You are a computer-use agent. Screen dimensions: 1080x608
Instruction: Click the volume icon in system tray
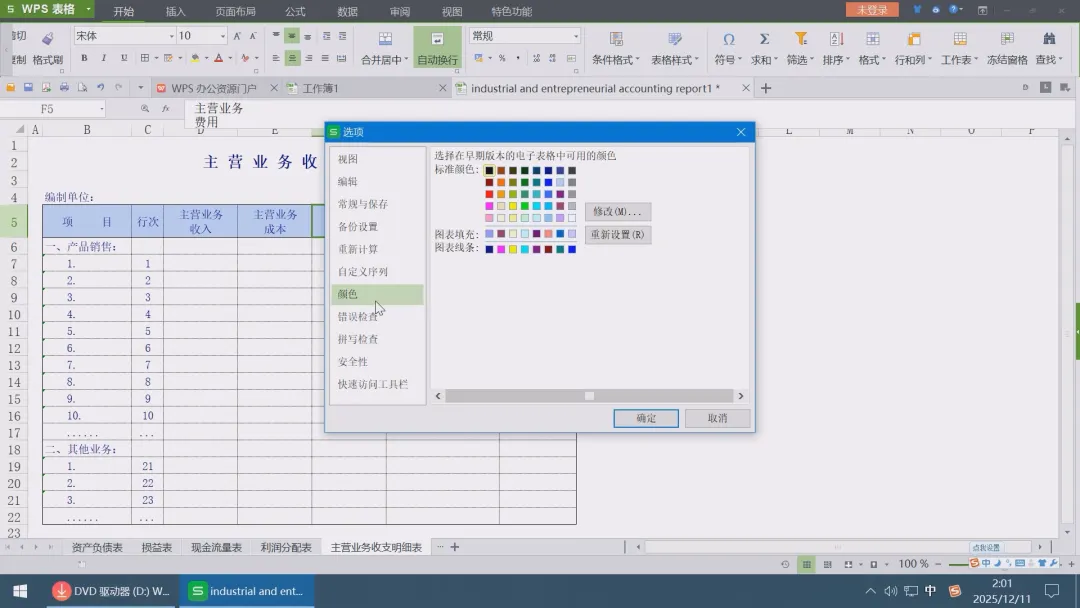(891, 591)
